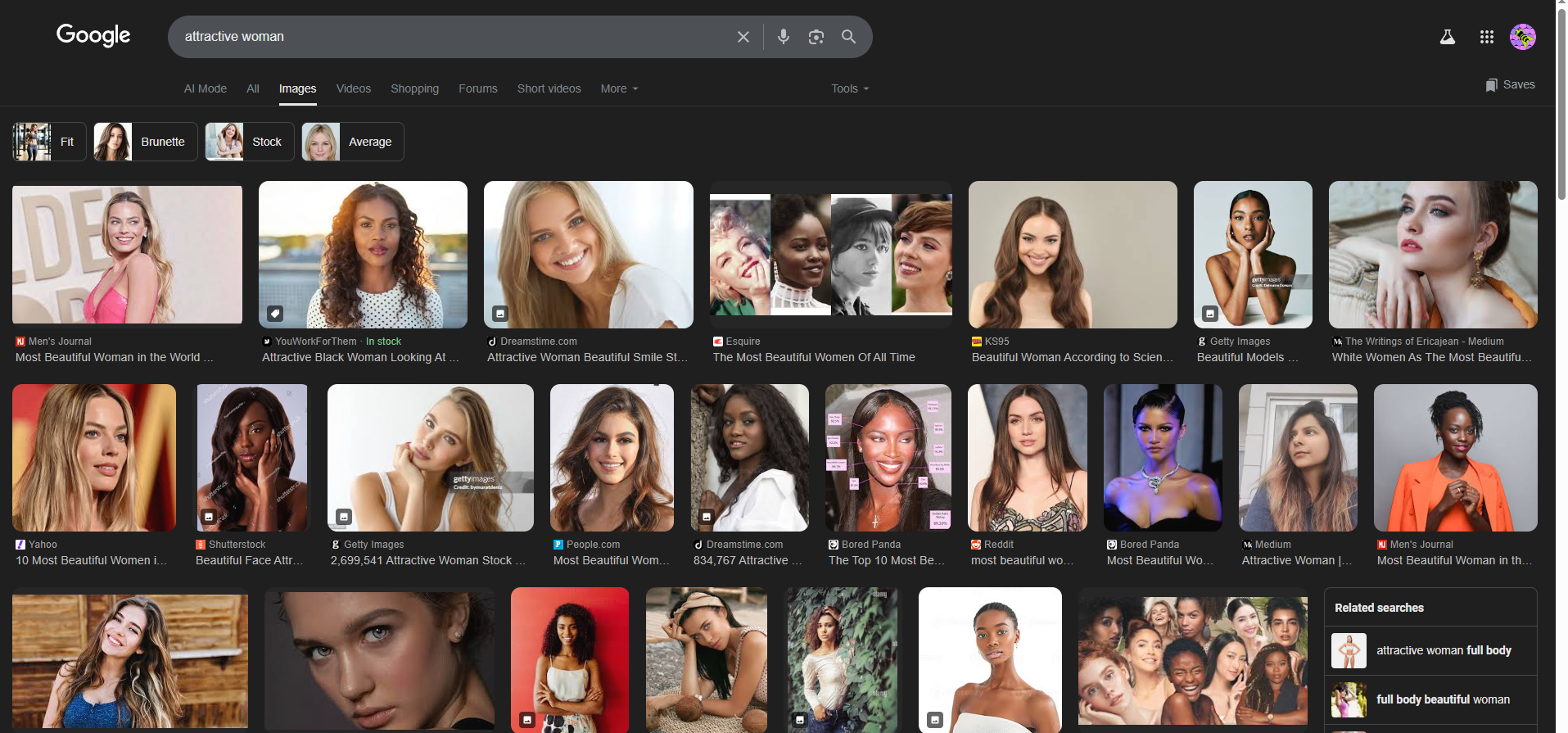The width and height of the screenshot is (1568, 733).
Task: Click 'Related searches' heading text
Action: 1379,608
